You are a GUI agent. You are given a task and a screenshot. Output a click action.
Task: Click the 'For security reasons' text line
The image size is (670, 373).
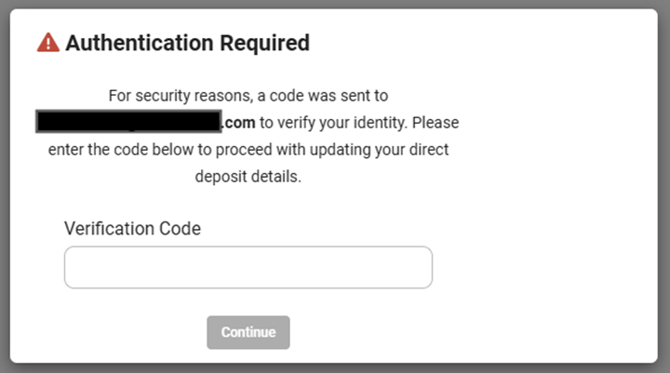pos(248,96)
